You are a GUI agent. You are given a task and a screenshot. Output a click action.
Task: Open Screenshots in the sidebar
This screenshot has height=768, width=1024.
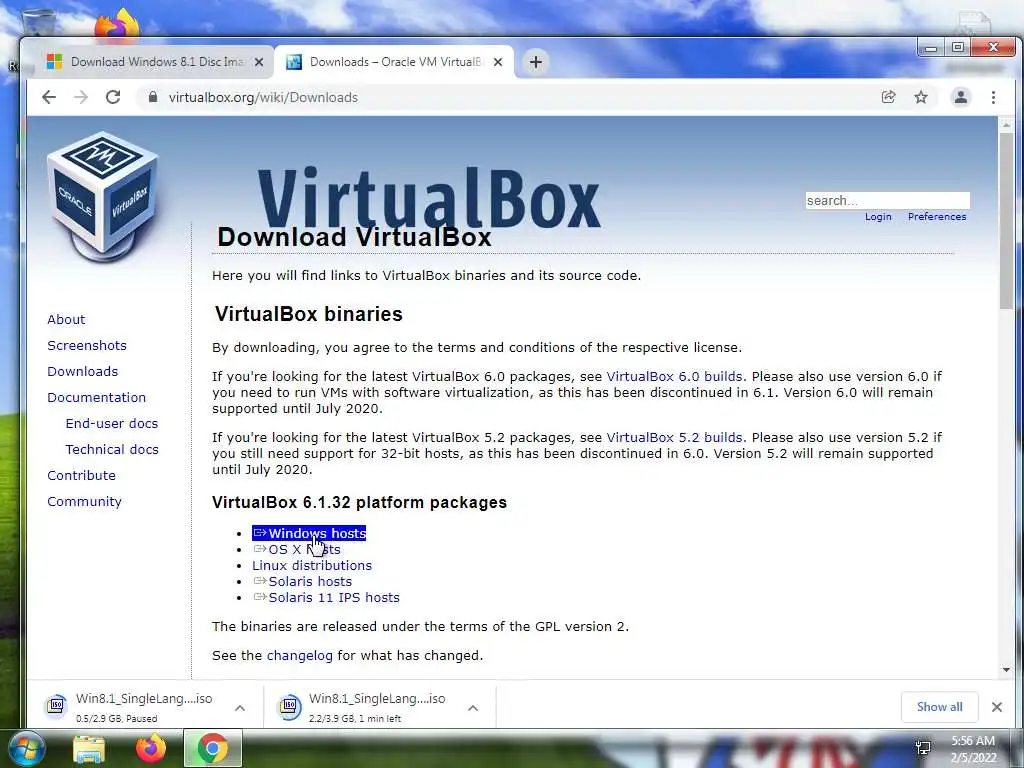click(87, 345)
